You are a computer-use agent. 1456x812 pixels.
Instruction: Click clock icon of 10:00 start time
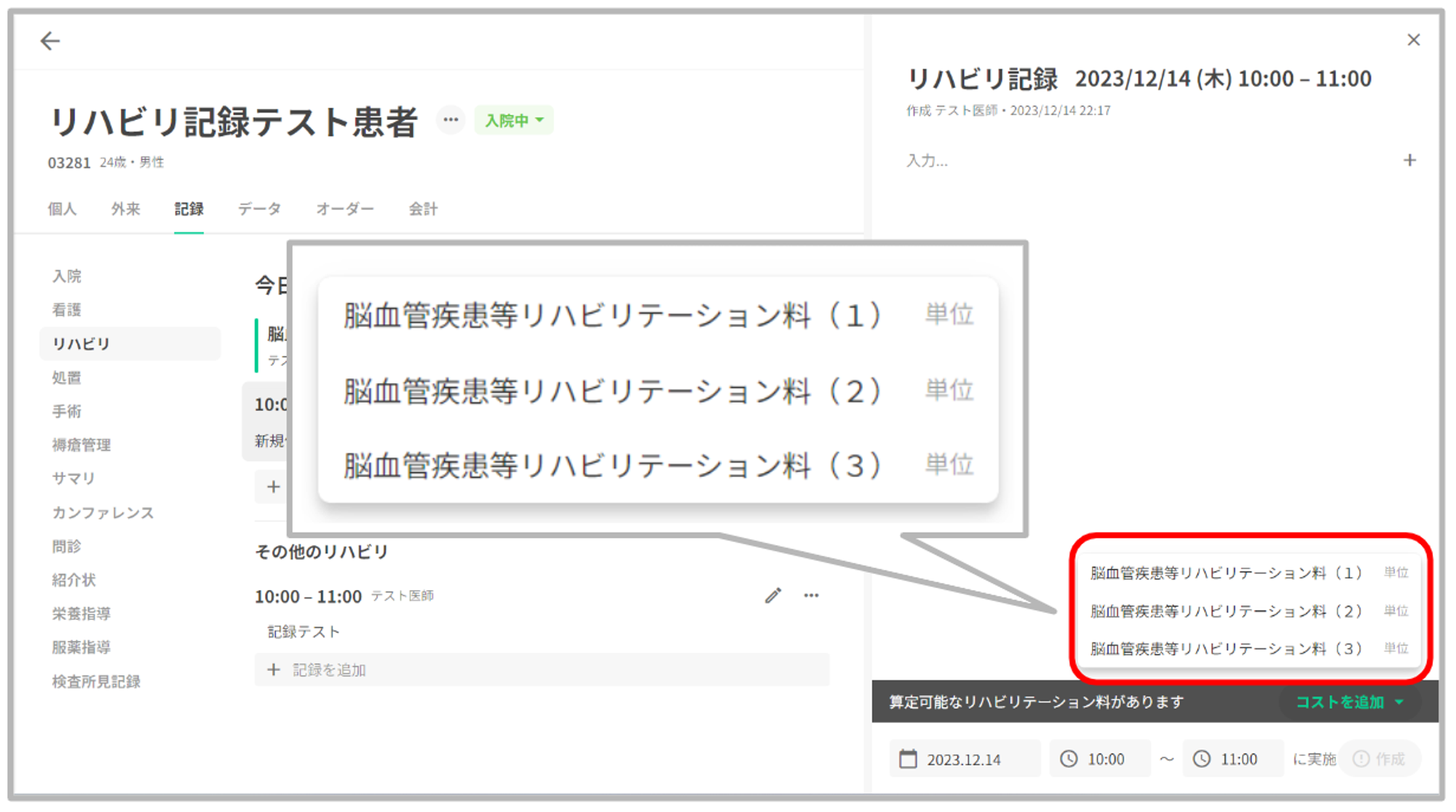point(1068,759)
